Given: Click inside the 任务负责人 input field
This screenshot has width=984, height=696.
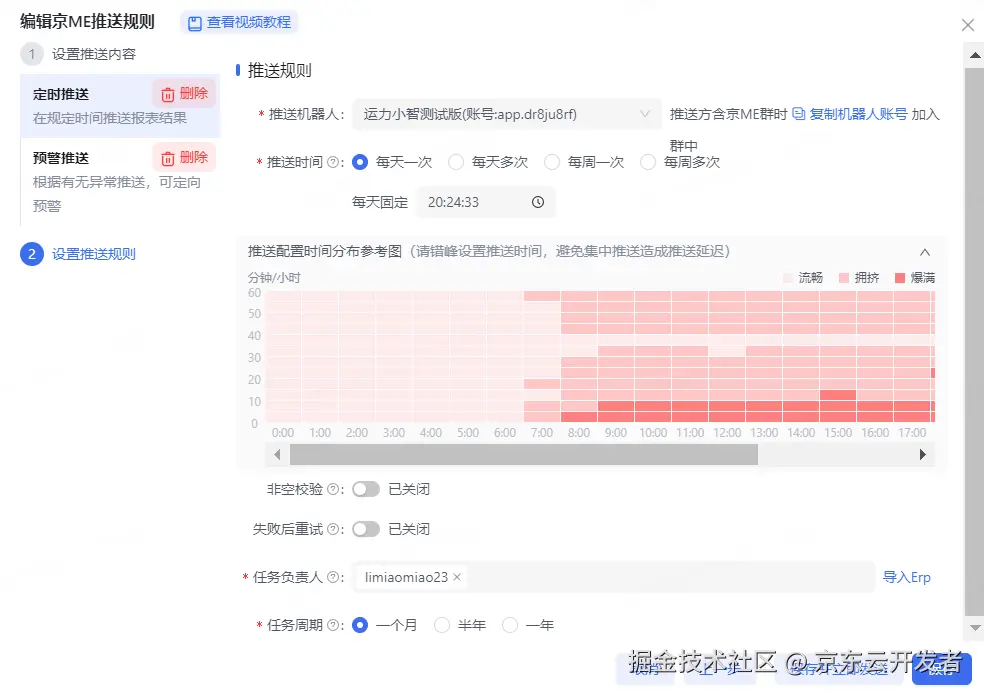Looking at the screenshot, I should click(613, 577).
